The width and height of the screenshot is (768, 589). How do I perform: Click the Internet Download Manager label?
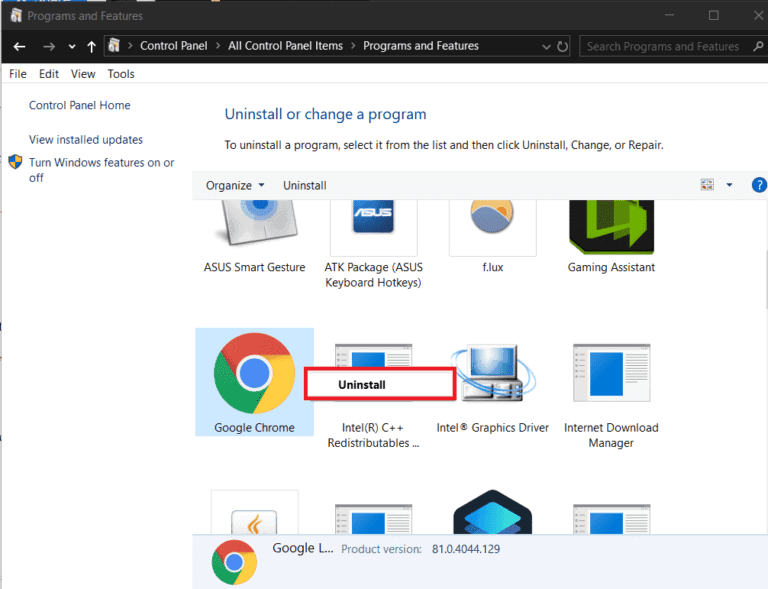611,435
